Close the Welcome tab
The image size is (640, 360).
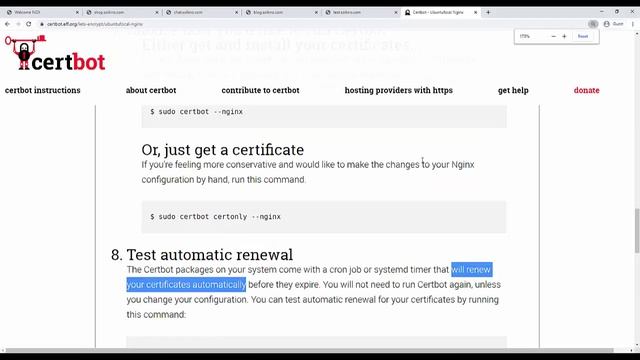point(77,12)
